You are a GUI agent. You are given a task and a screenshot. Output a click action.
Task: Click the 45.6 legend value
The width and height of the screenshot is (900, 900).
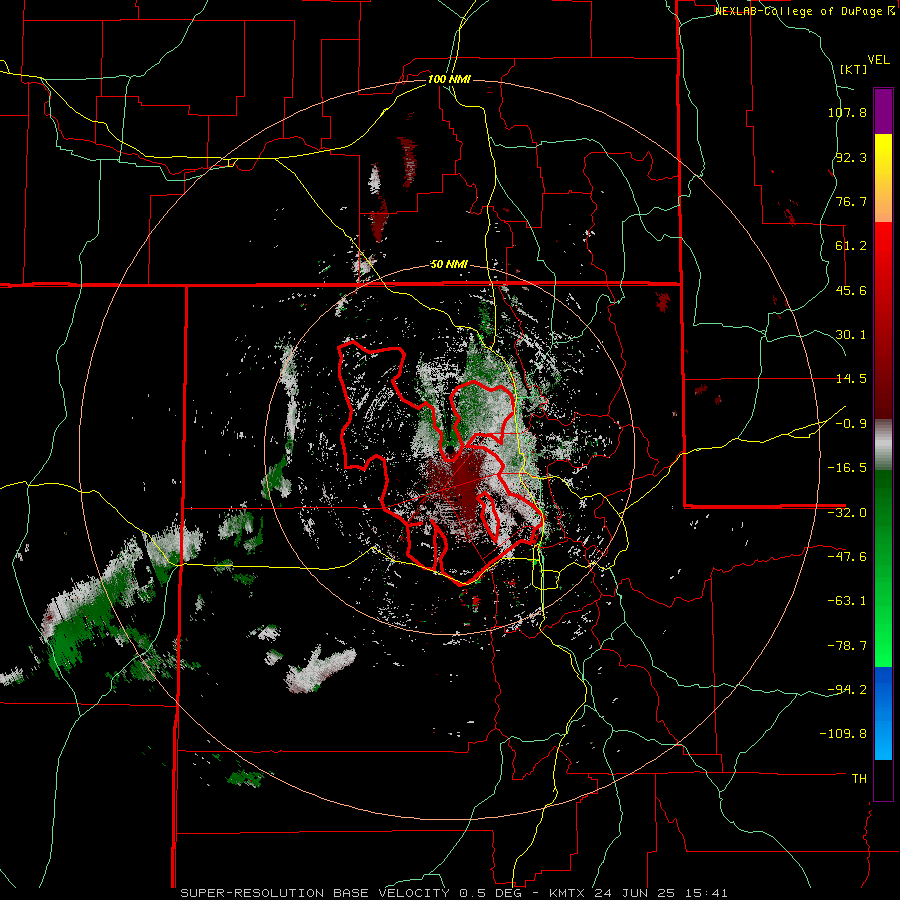pos(851,290)
